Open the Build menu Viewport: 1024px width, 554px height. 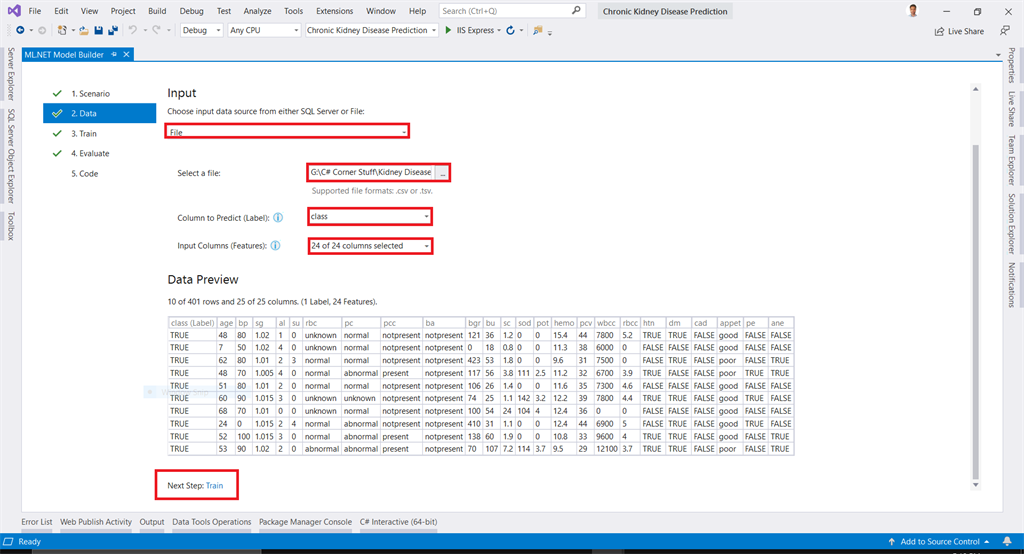pyautogui.click(x=157, y=11)
